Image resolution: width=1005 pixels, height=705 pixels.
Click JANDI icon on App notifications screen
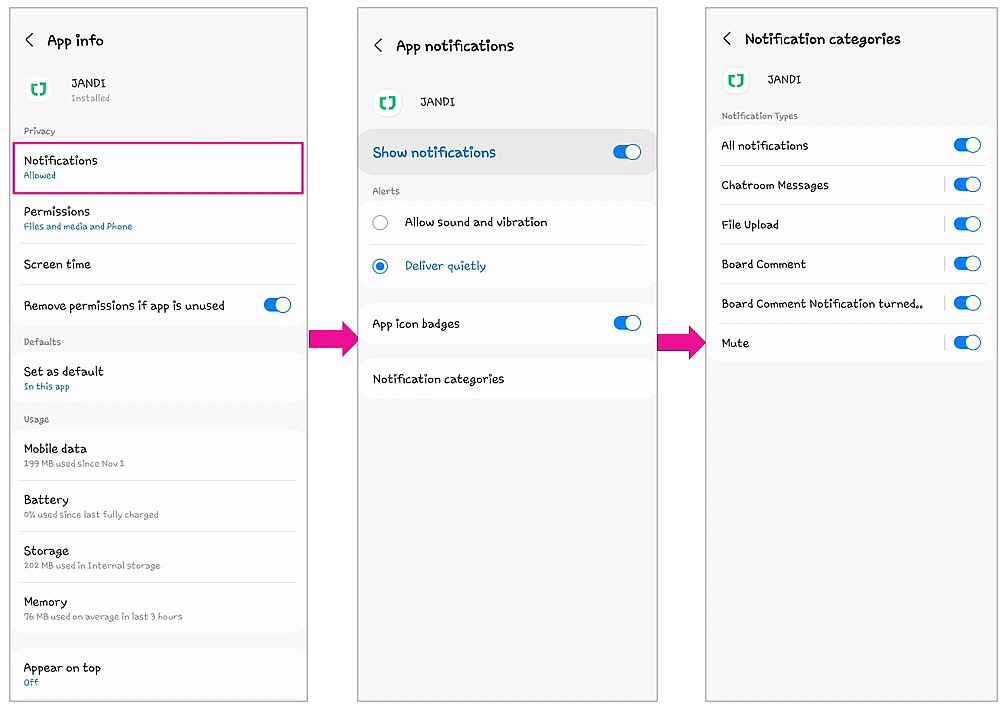(388, 102)
